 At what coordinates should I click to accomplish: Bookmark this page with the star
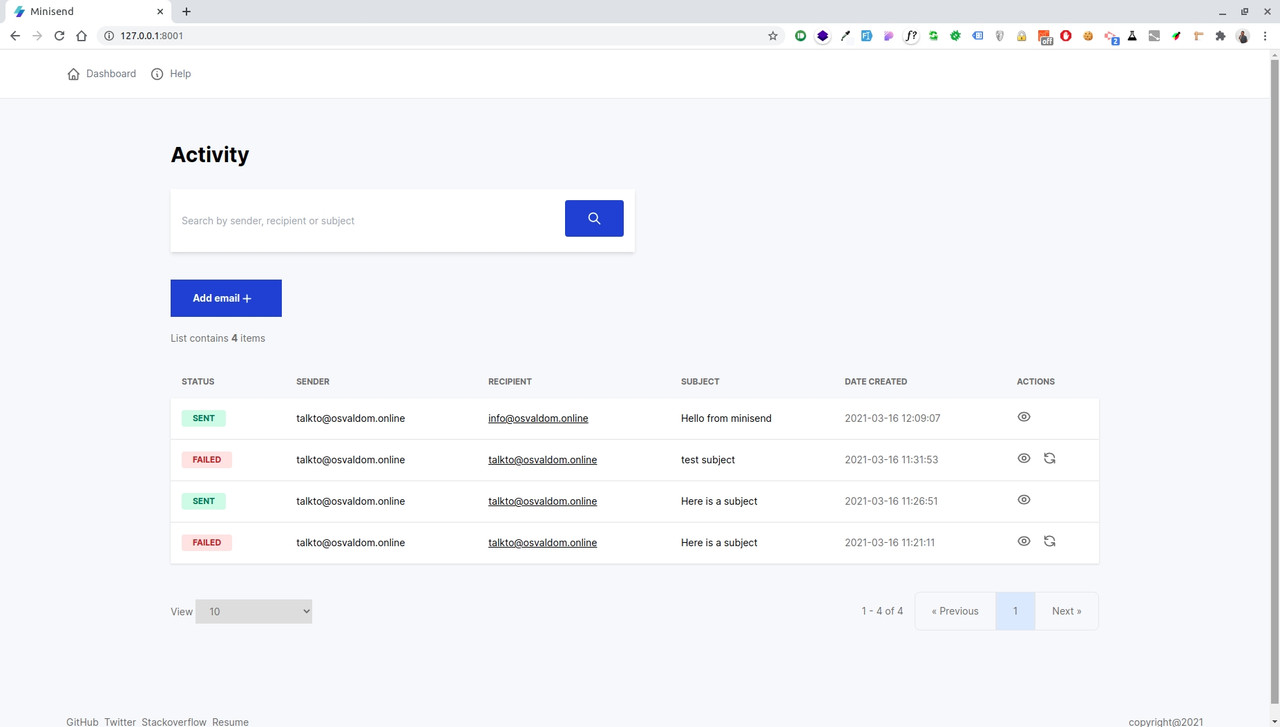click(773, 36)
